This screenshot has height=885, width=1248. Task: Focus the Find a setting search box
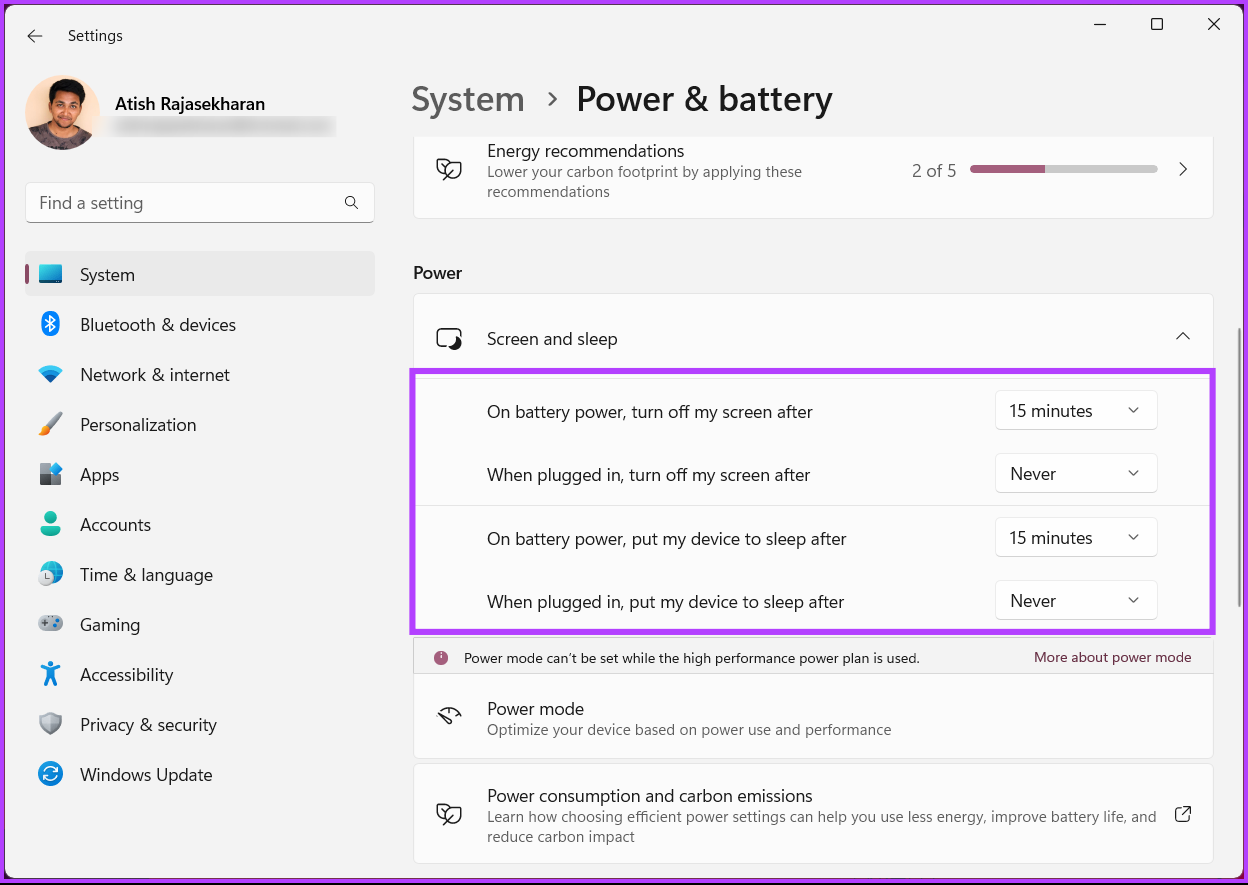pyautogui.click(x=200, y=203)
